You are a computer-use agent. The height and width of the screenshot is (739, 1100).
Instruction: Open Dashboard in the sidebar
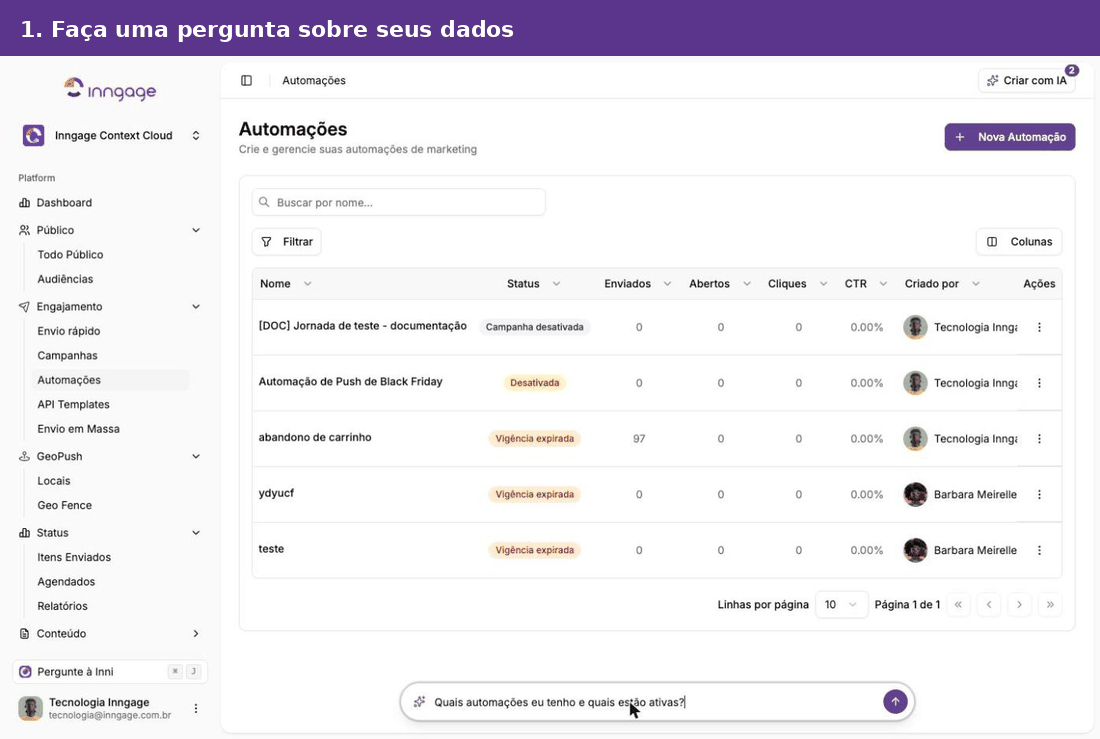pyautogui.click(x=64, y=203)
